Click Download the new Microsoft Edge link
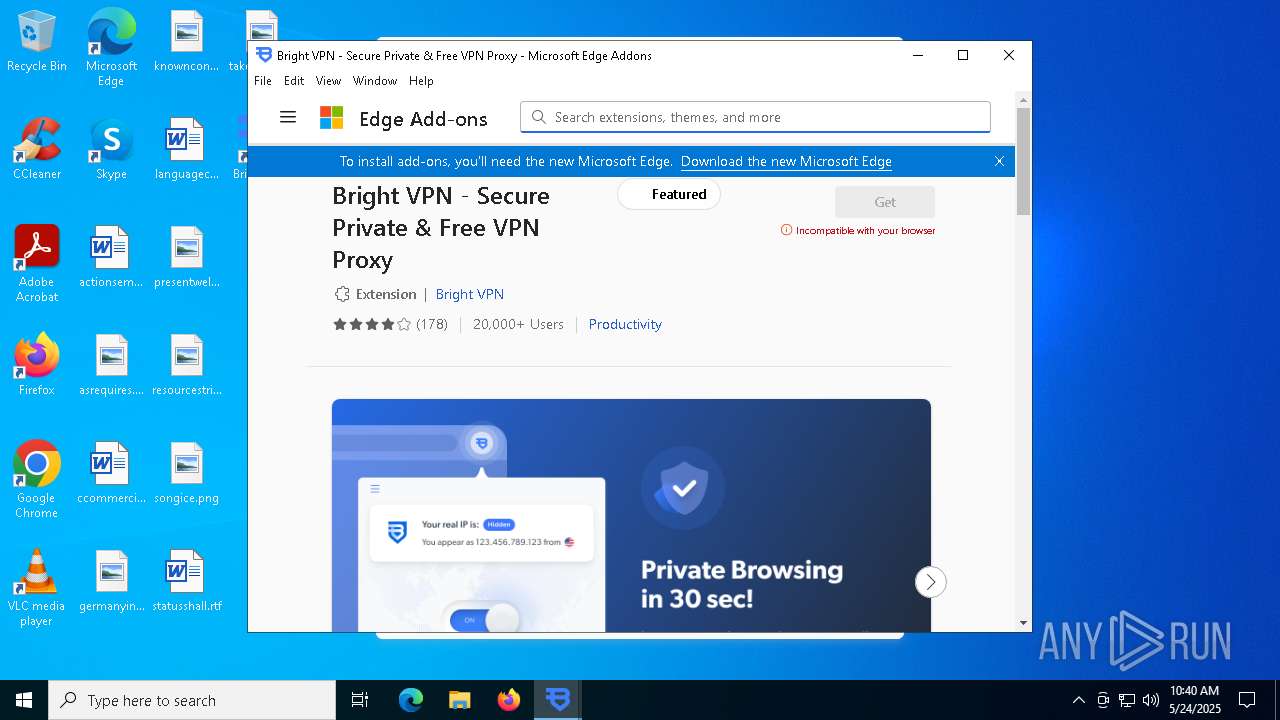 pos(786,161)
